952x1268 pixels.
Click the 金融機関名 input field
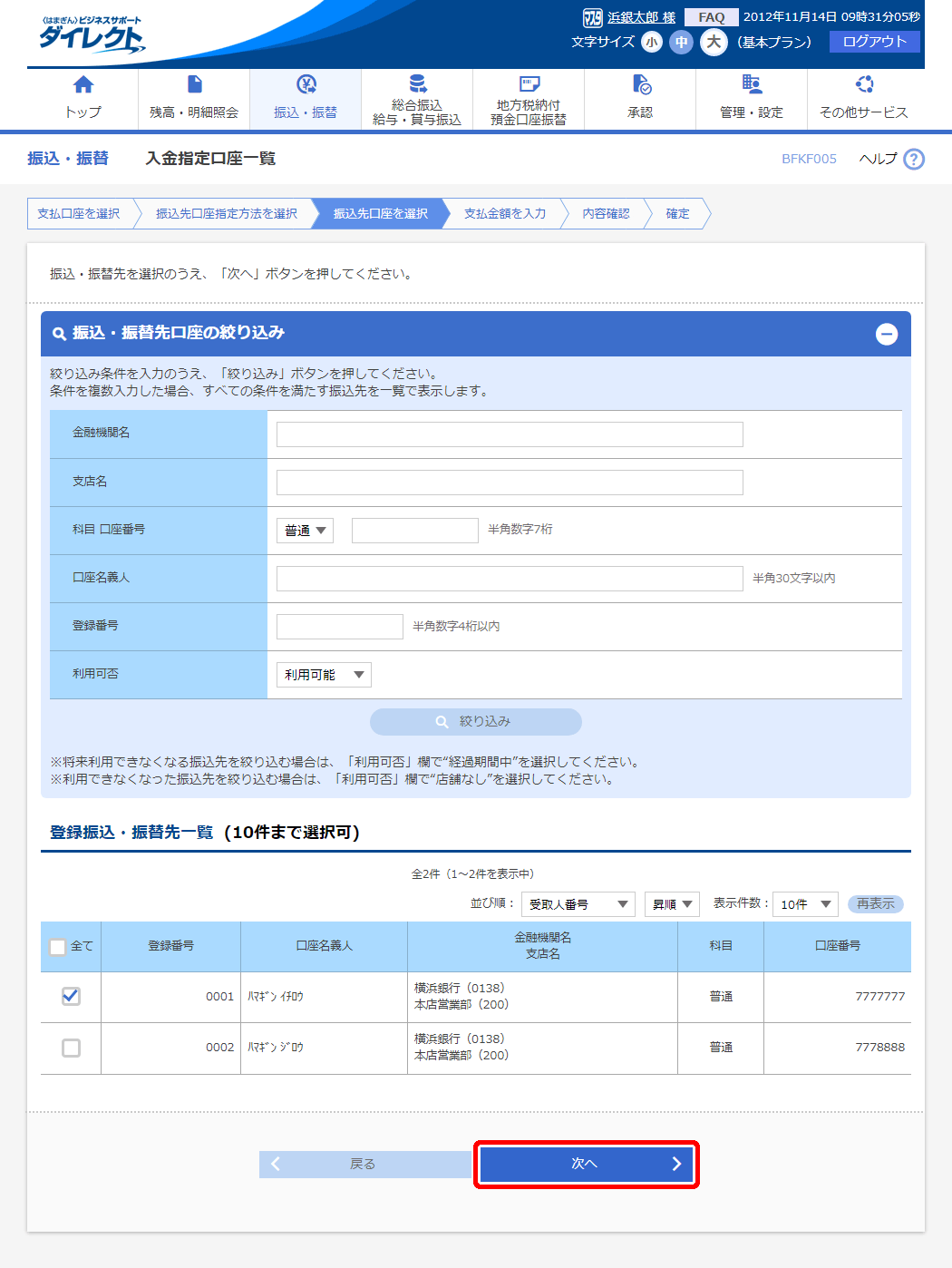[510, 434]
